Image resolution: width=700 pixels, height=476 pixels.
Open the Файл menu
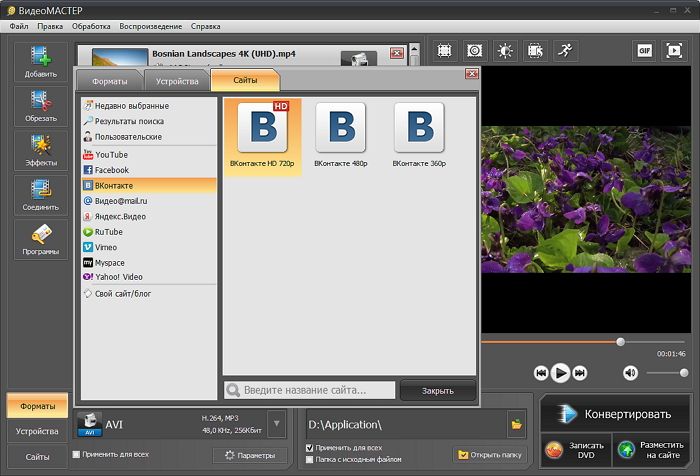click(x=19, y=26)
